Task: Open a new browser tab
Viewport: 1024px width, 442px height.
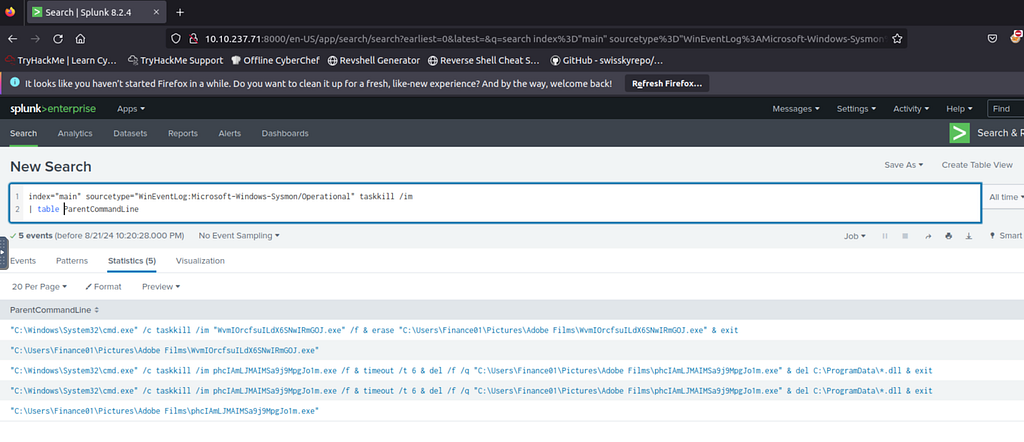Action: [180, 12]
